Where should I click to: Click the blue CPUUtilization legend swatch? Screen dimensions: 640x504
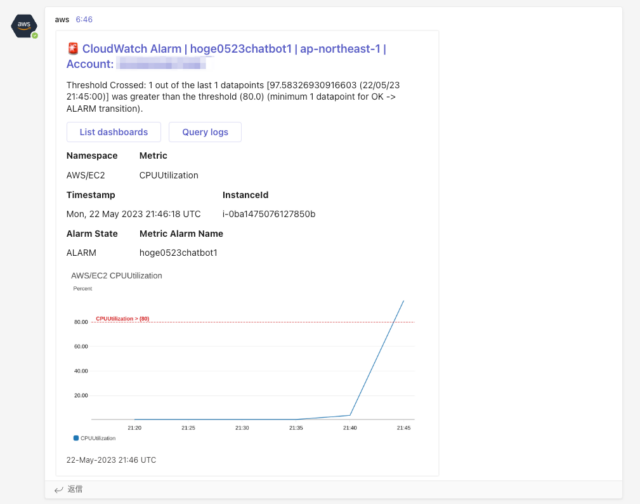76,438
